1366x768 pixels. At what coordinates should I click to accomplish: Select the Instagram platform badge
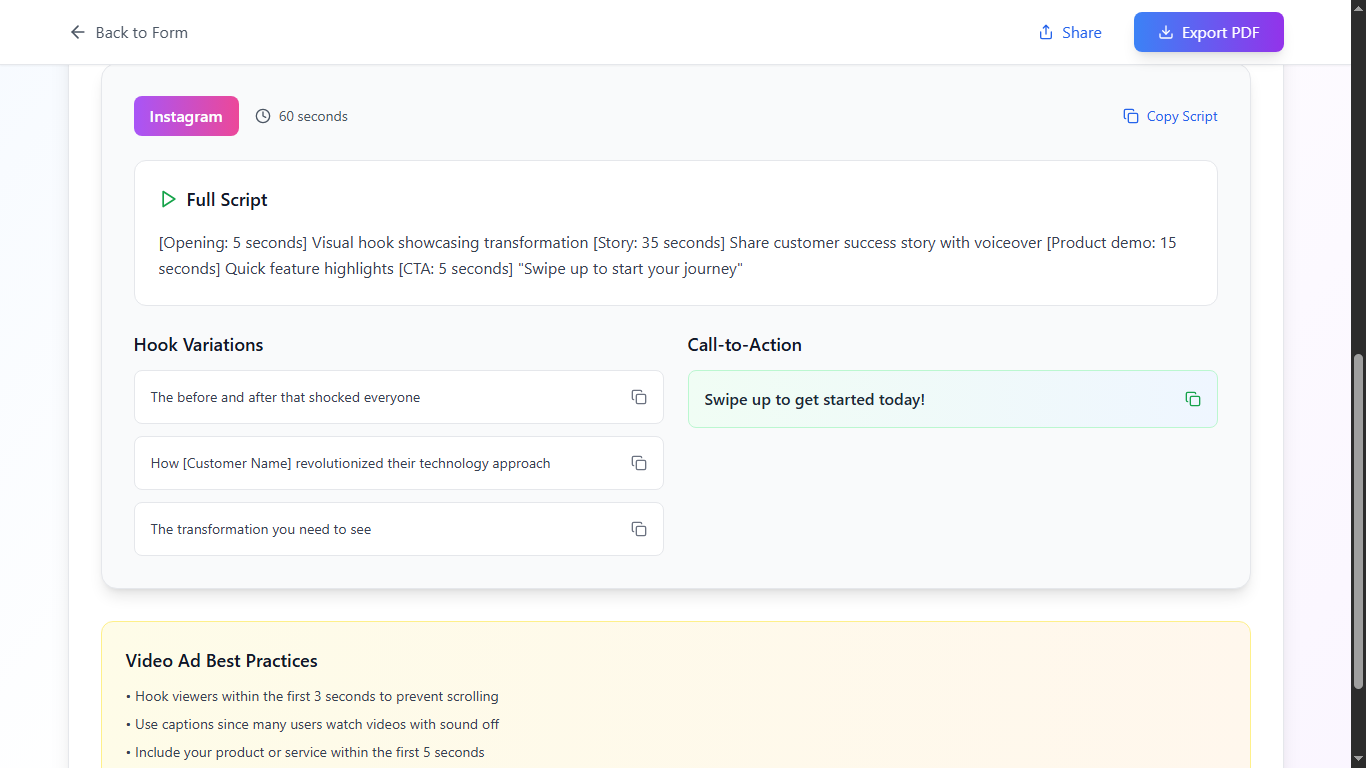(x=186, y=116)
